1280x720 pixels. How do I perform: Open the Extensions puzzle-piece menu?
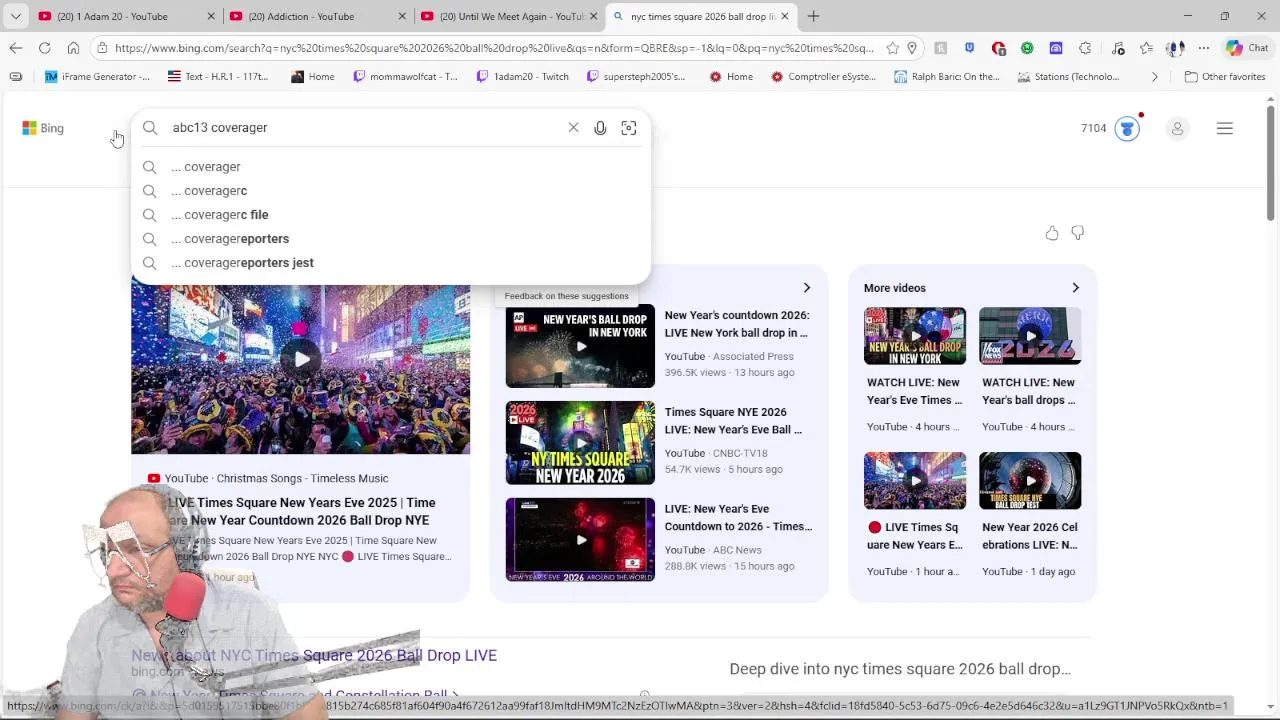1085,48
